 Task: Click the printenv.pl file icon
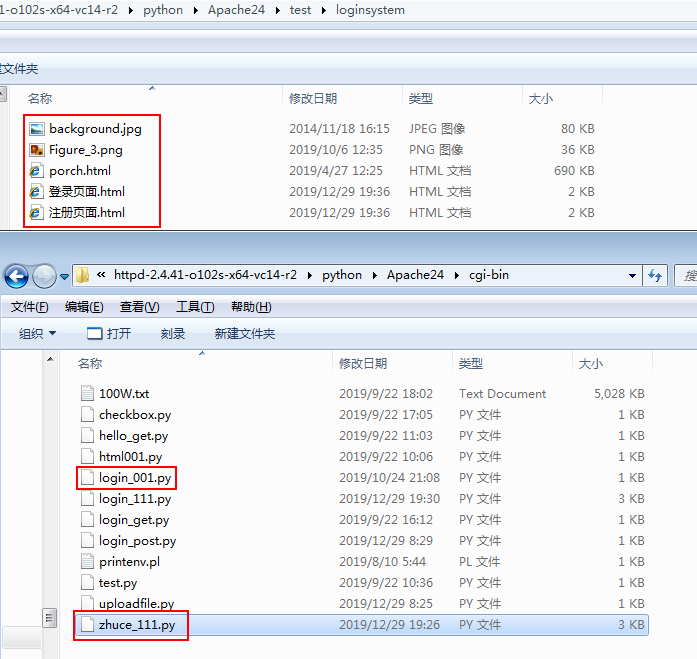88,561
